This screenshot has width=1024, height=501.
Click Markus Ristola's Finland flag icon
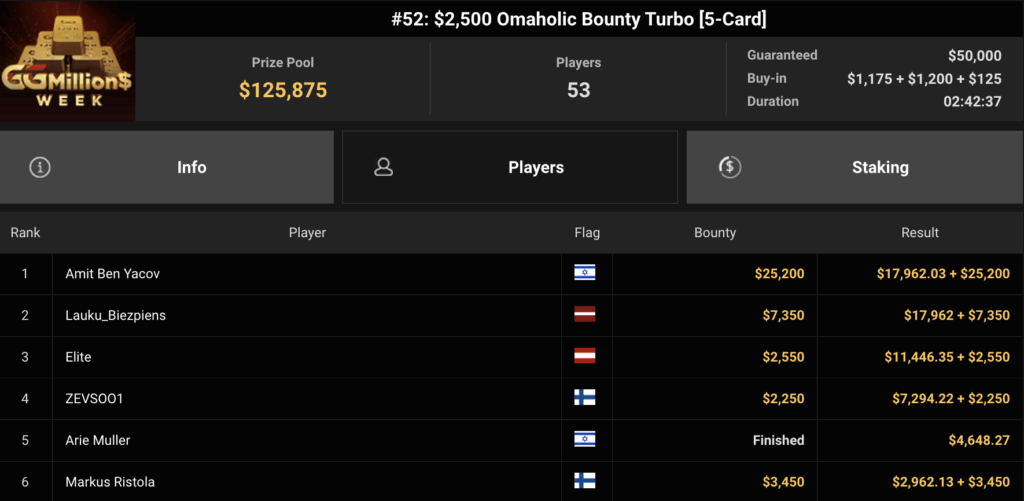(584, 482)
